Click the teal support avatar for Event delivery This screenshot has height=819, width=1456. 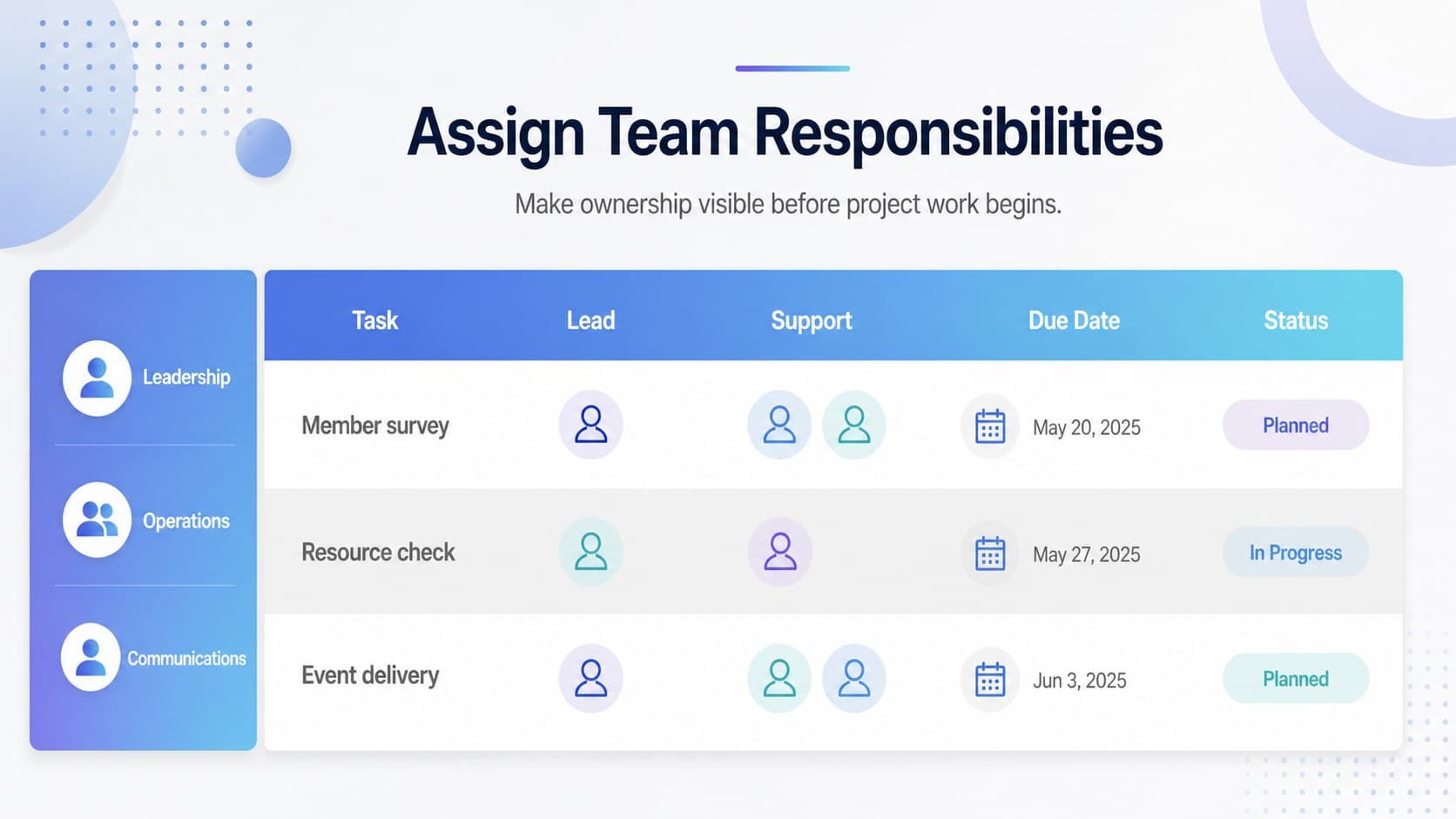[779, 679]
